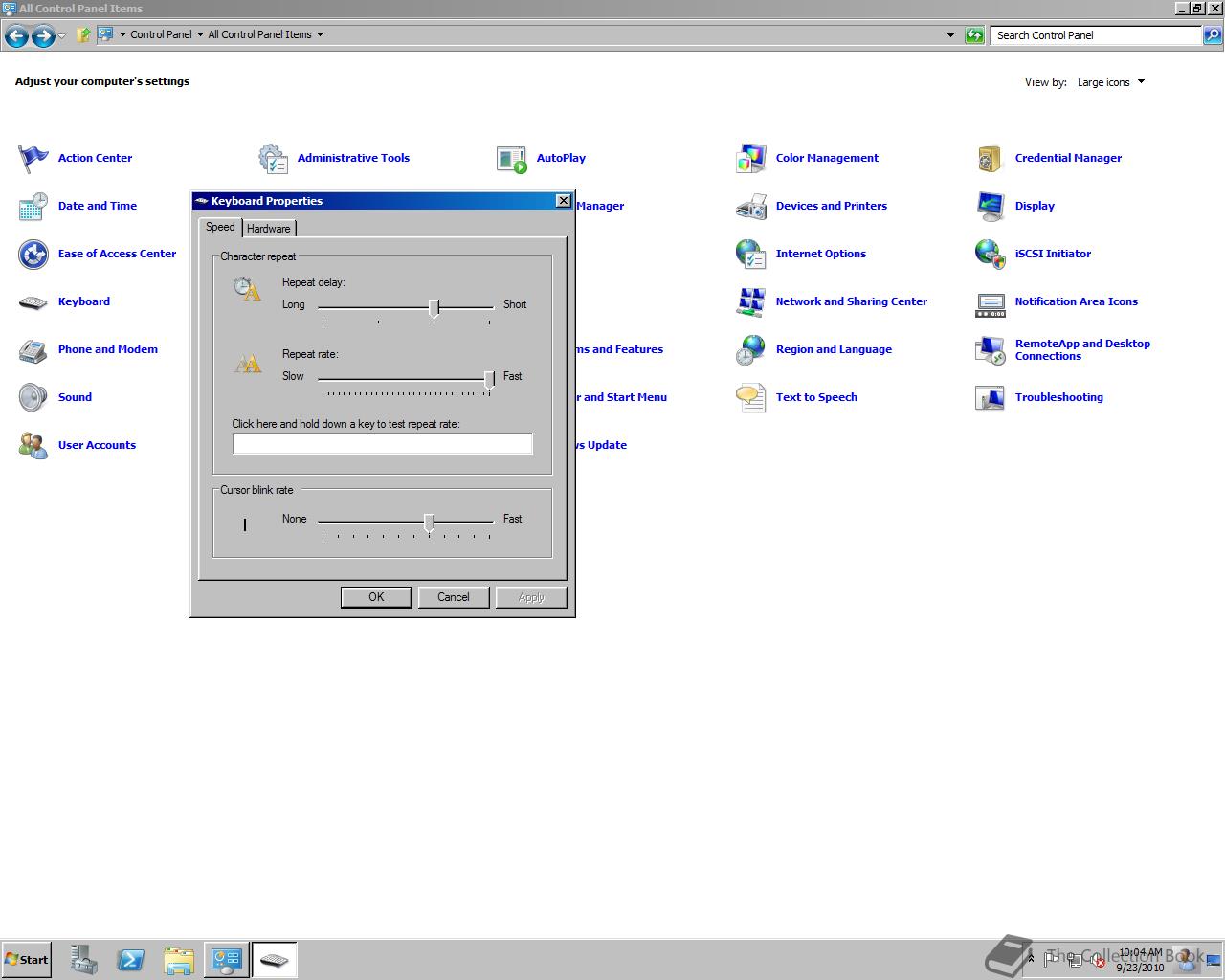This screenshot has height=980, width=1225.
Task: Open the AutoPlay icon
Action: click(512, 158)
